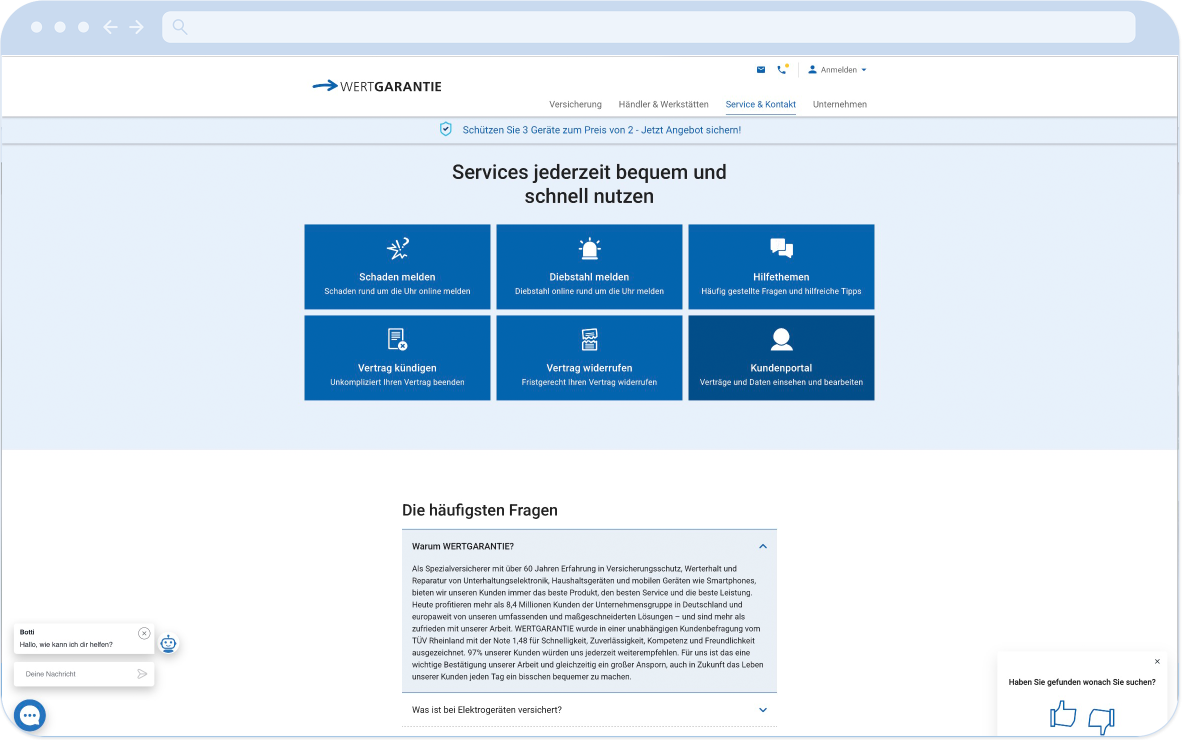Image resolution: width=1184 pixels, height=740 pixels.
Task: Close the Botti chat greeting bubble
Action: click(x=144, y=633)
